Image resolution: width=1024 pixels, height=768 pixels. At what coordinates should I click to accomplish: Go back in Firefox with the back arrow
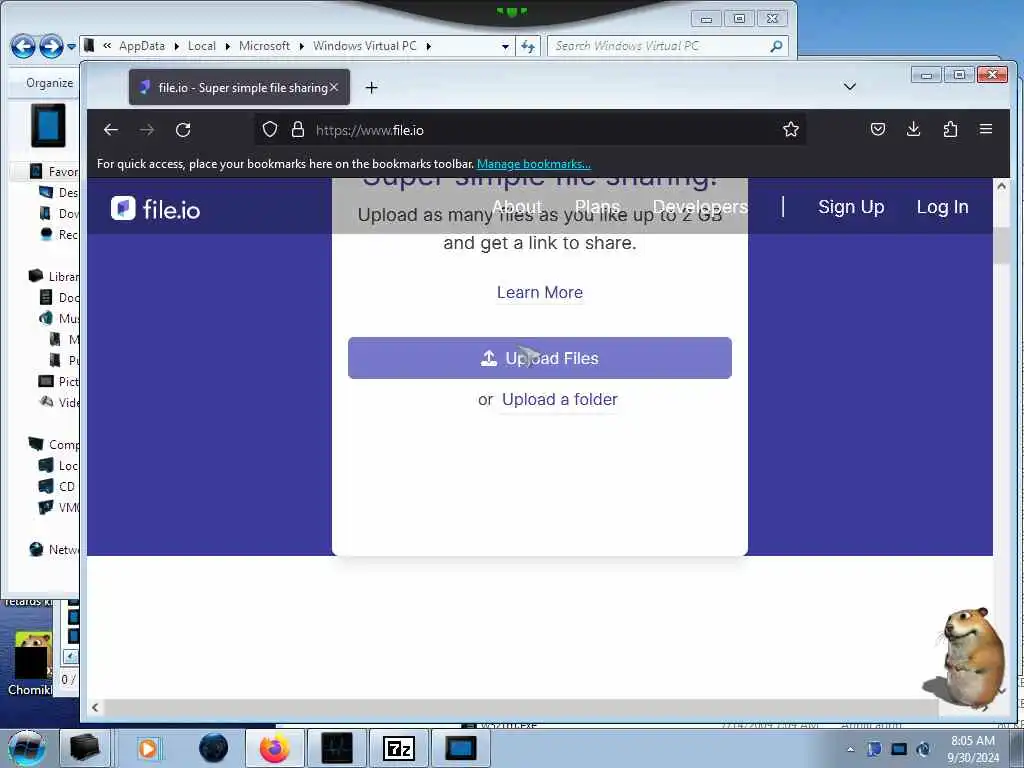111,130
